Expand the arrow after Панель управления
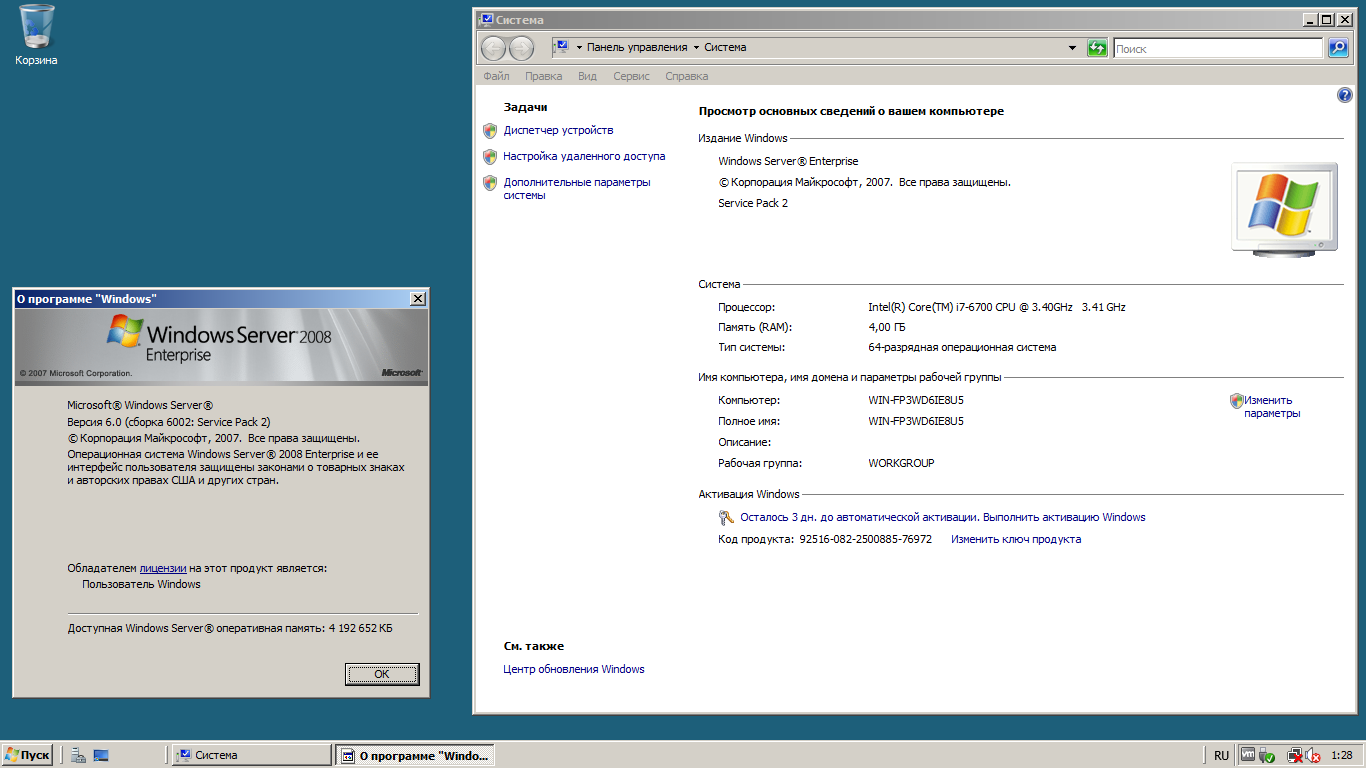 coord(696,48)
